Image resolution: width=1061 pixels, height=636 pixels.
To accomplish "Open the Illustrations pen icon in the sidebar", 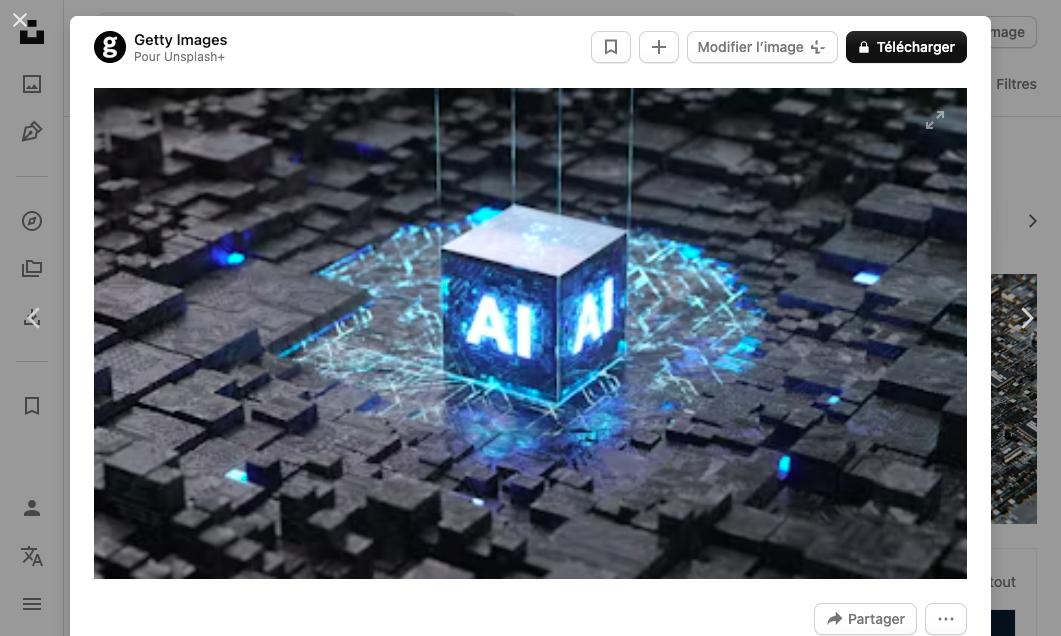I will (32, 132).
